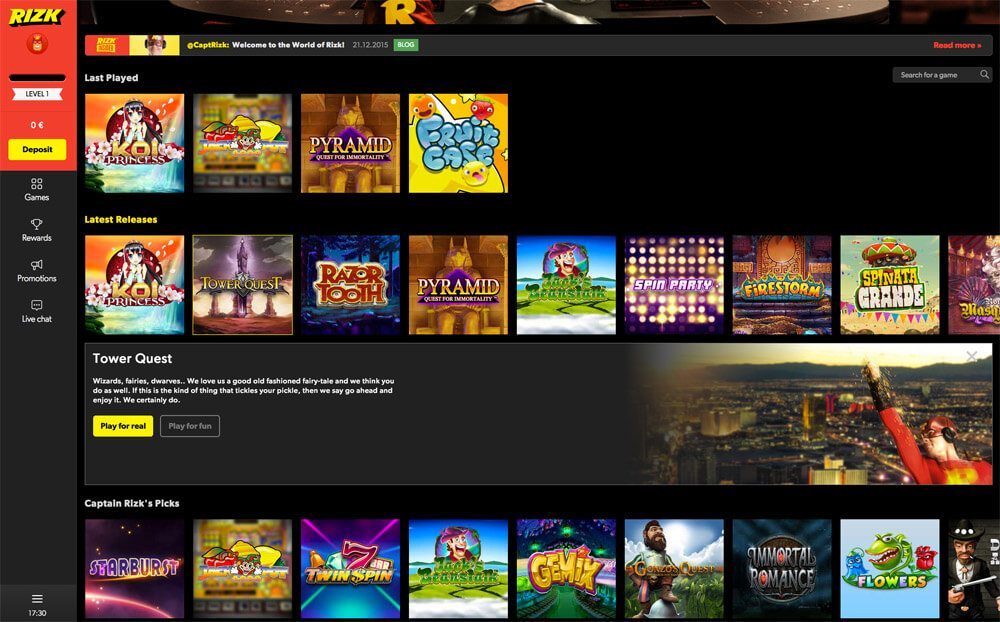Click Play for fun for Tower Quest
This screenshot has height=622, width=1000.
click(x=190, y=426)
